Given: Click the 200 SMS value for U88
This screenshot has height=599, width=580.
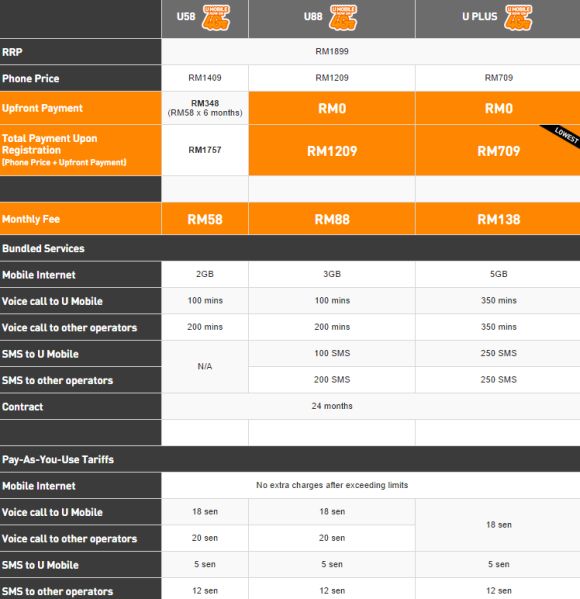Looking at the screenshot, I should 332,379.
